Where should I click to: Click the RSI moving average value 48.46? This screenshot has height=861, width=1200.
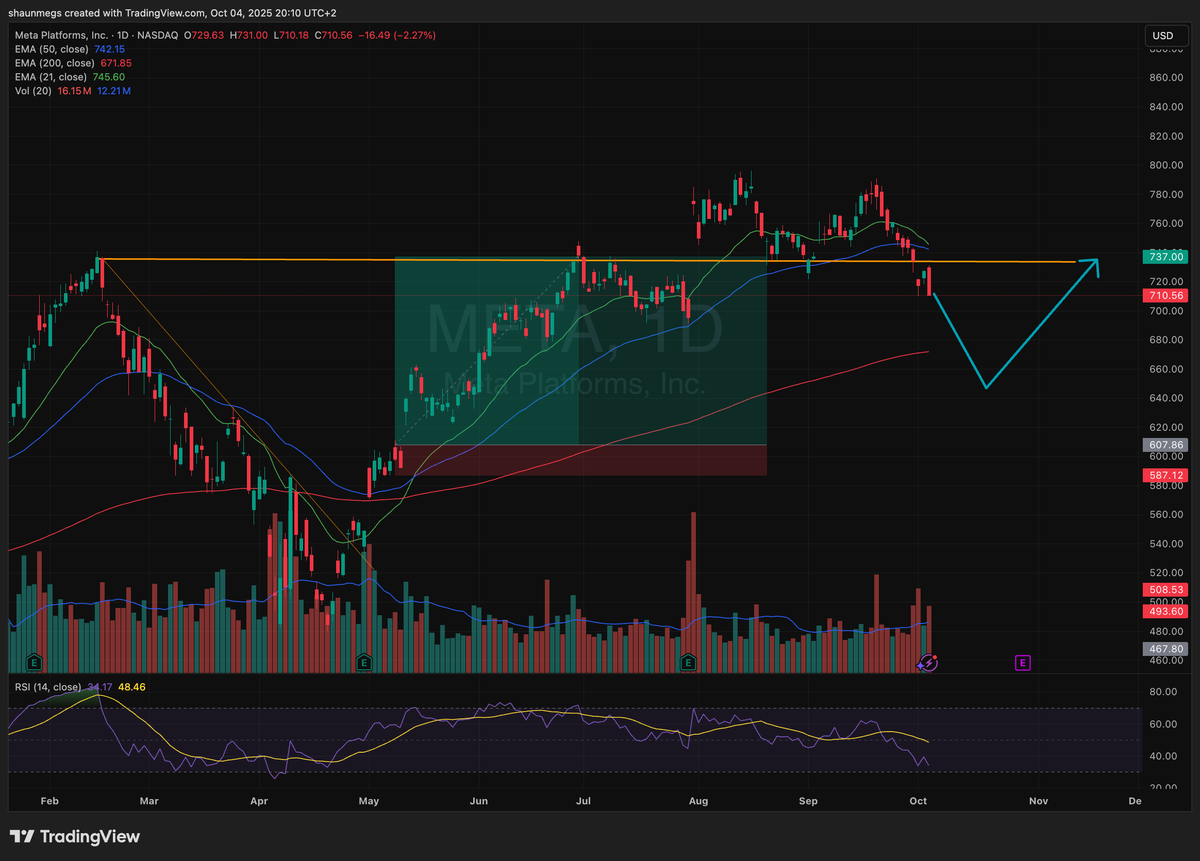[x=132, y=687]
